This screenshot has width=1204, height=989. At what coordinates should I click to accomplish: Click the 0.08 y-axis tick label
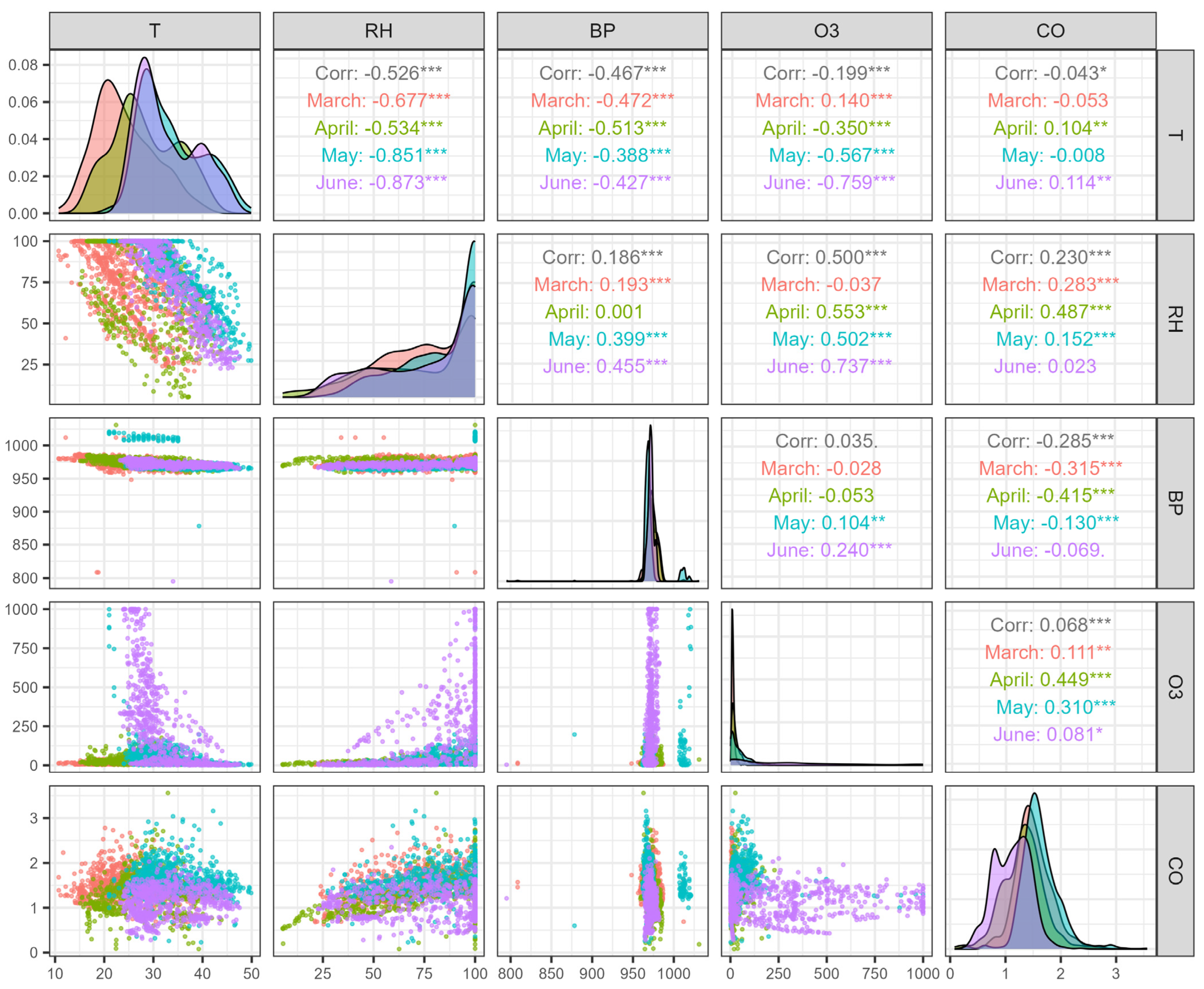point(23,65)
